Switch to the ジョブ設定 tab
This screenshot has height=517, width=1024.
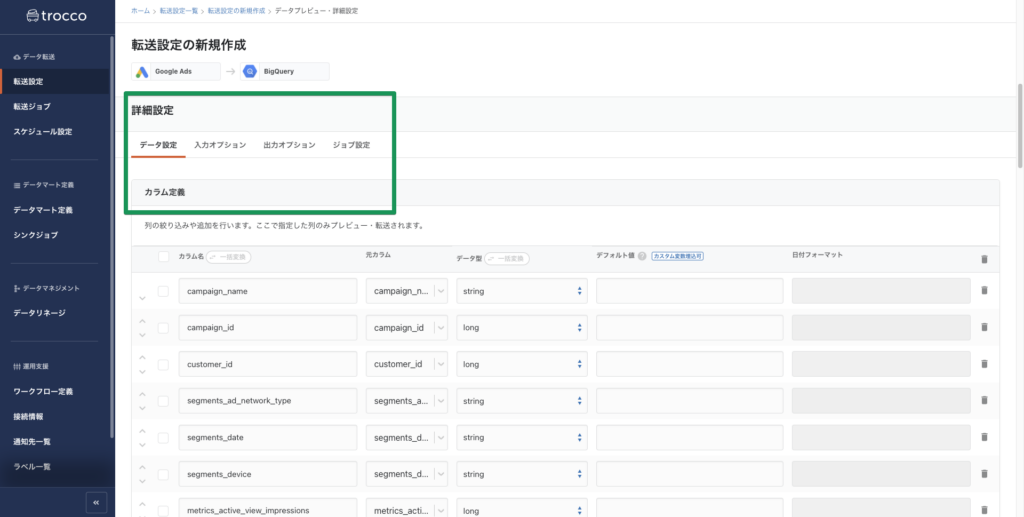pyautogui.click(x=351, y=145)
